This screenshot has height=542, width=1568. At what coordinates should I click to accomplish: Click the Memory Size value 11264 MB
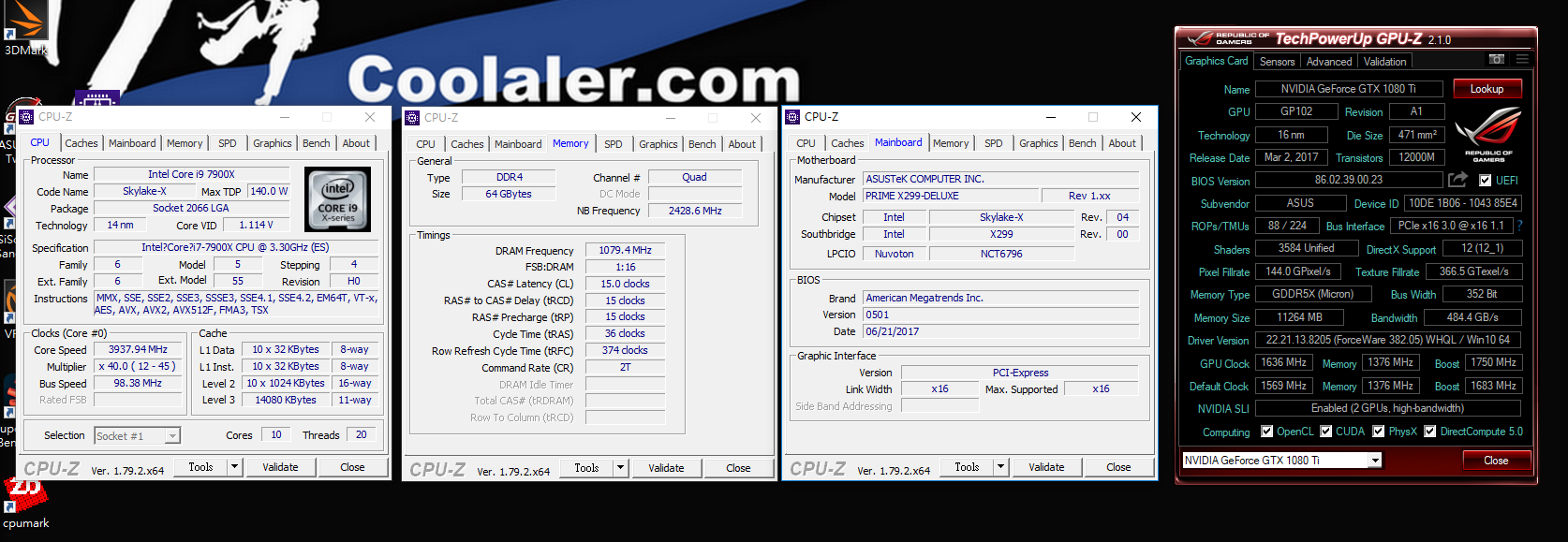1300,317
